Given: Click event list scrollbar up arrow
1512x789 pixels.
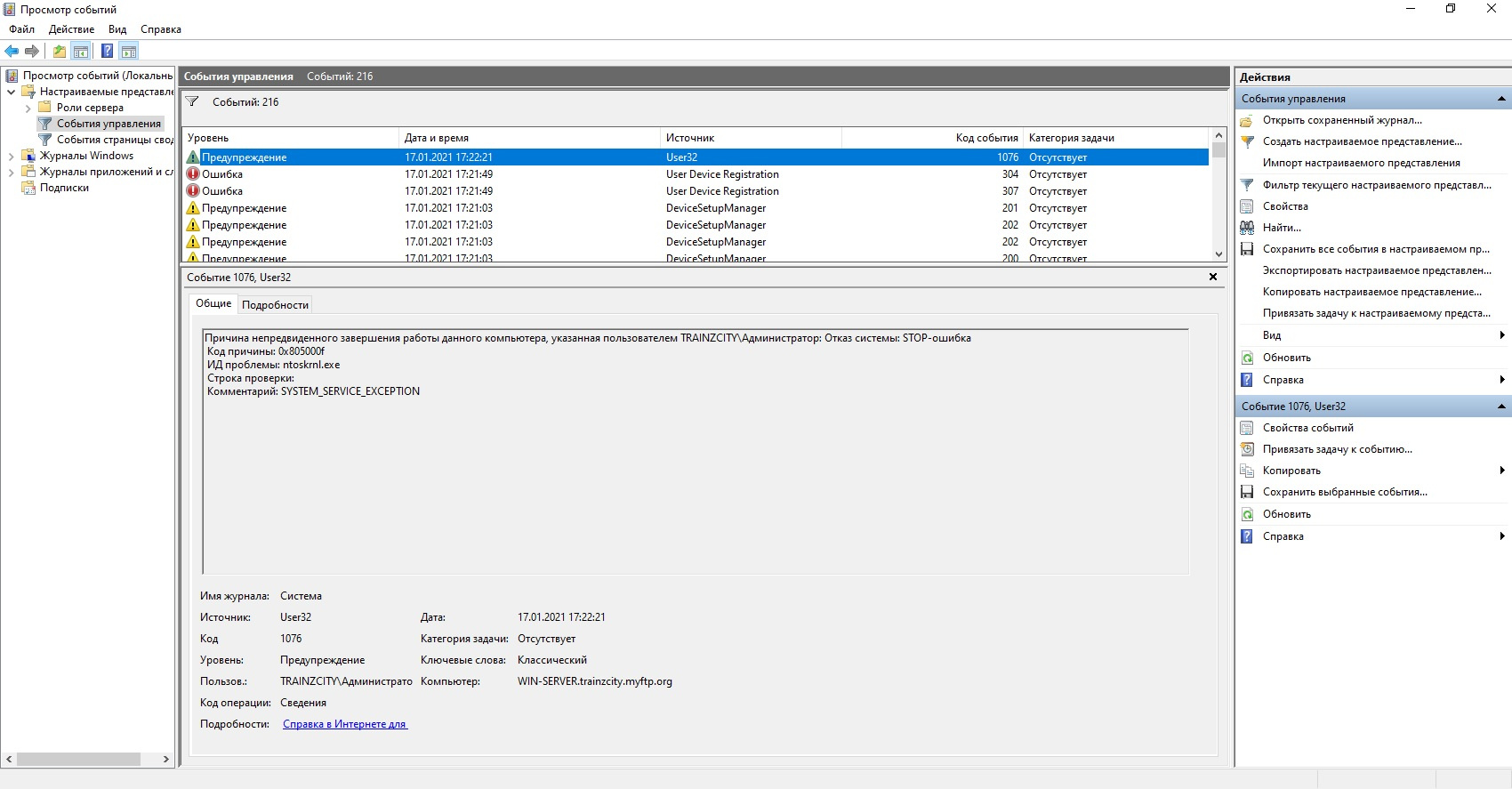Looking at the screenshot, I should pyautogui.click(x=1218, y=135).
